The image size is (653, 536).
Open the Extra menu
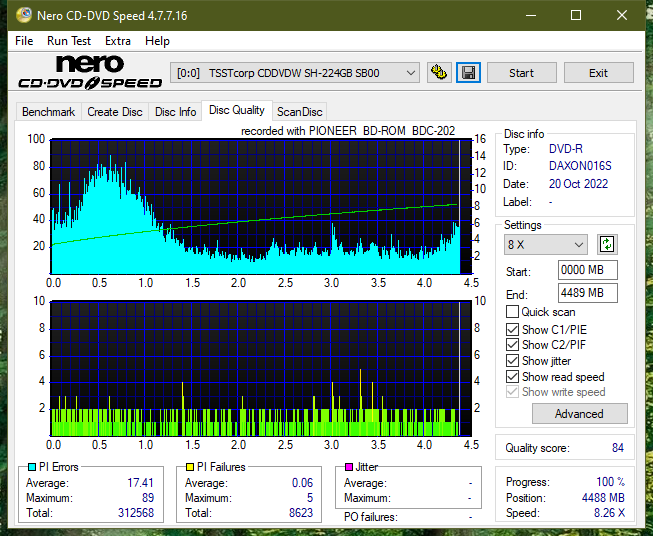pos(118,41)
